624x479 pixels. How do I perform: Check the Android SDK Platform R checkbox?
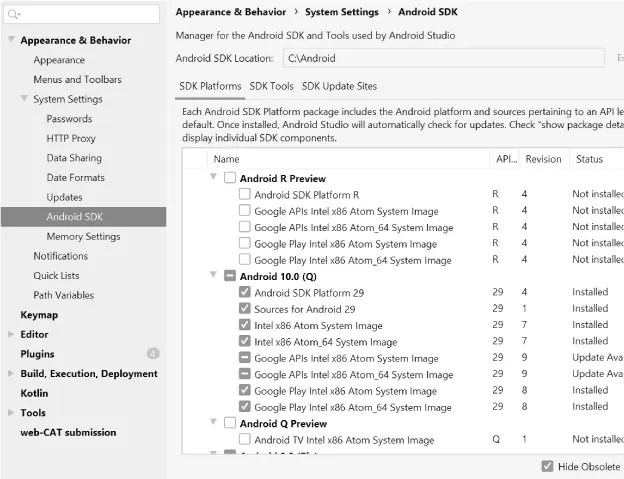(x=245, y=195)
